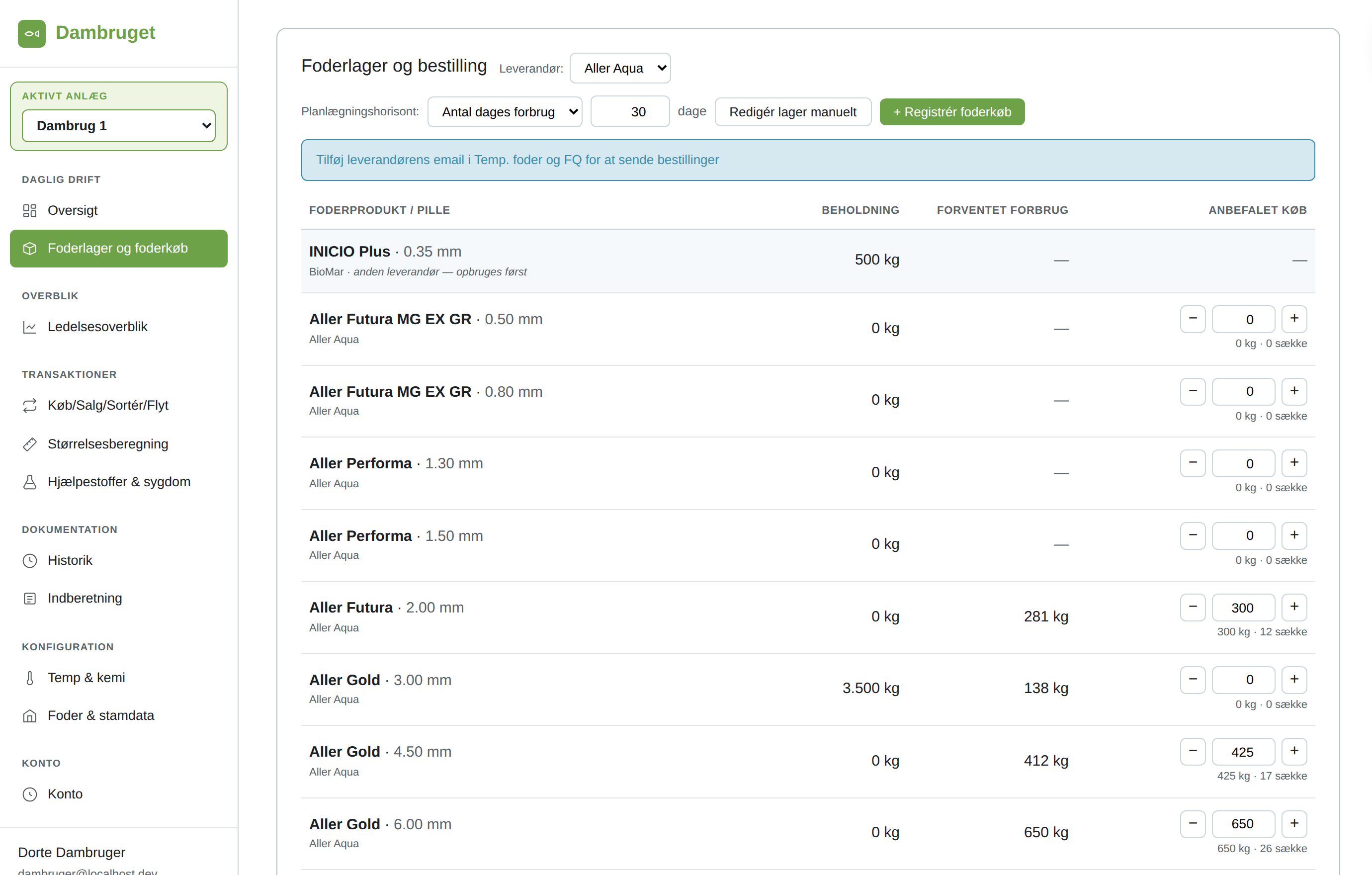Viewport: 1372px width, 875px height.
Task: Click the Køb/Salg/Sortér/Flyt swap arrows icon
Action: point(30,406)
